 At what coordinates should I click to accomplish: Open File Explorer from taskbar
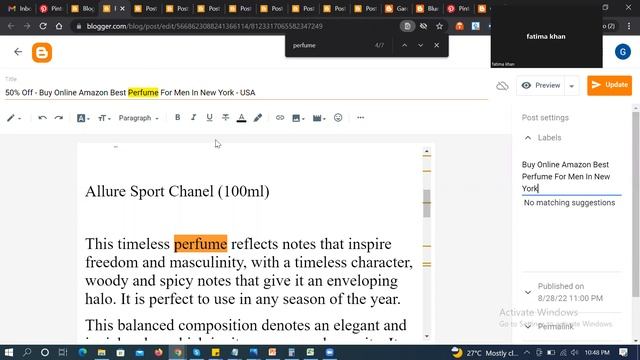coord(102,352)
